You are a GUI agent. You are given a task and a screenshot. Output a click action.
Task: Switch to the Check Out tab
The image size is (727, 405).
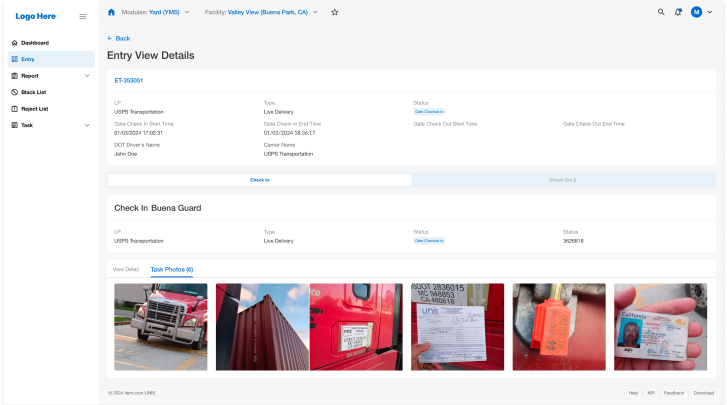563,180
